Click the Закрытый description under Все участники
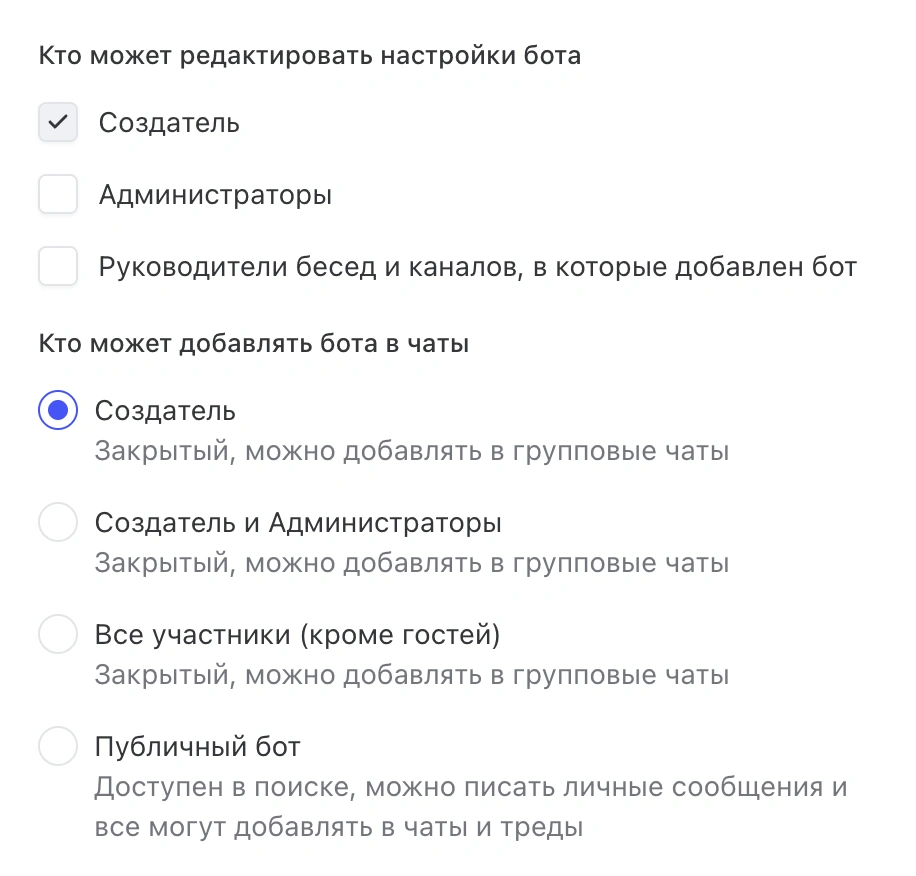Viewport: 916px width, 876px height. coord(411,675)
